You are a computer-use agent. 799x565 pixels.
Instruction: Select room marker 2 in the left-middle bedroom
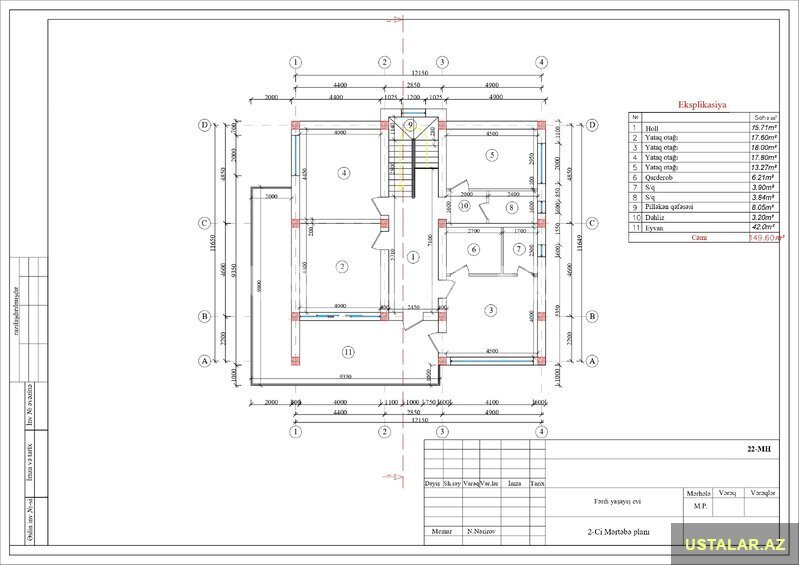342,266
